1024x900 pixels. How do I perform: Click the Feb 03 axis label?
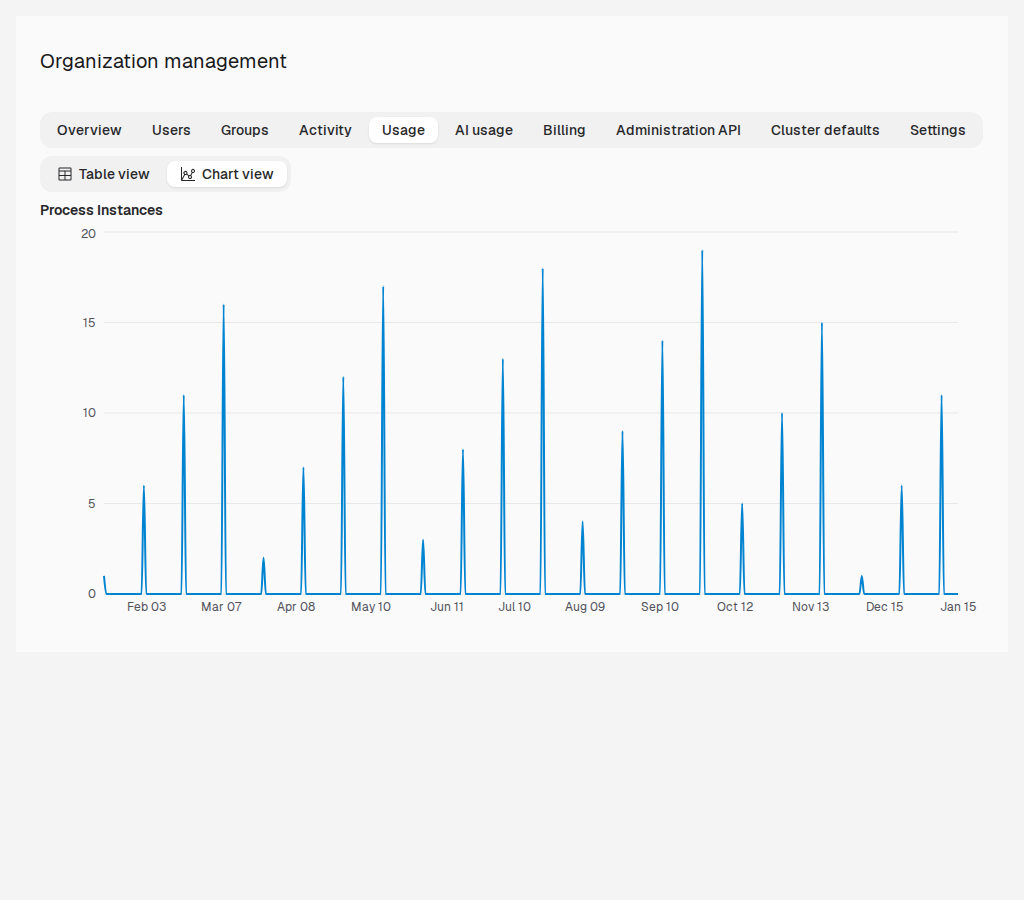pos(146,607)
